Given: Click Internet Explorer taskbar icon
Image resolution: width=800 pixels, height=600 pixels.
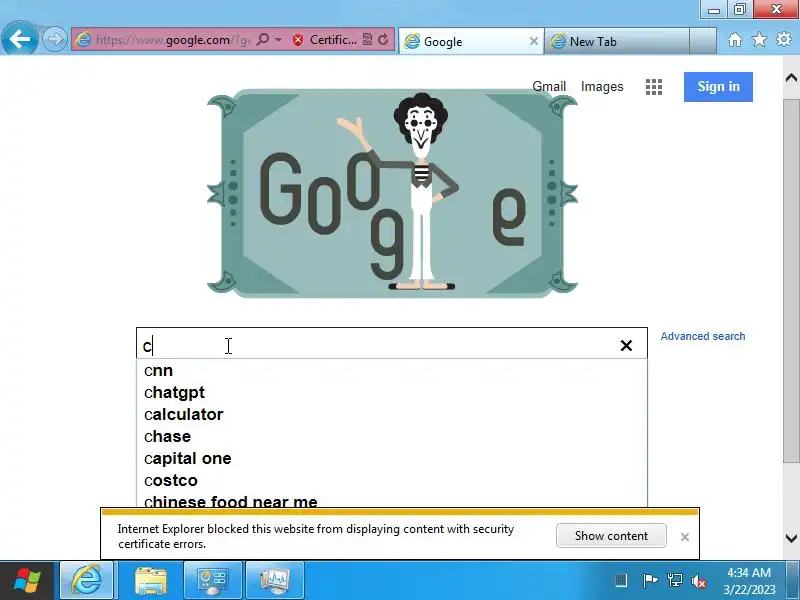Looking at the screenshot, I should point(86,580).
